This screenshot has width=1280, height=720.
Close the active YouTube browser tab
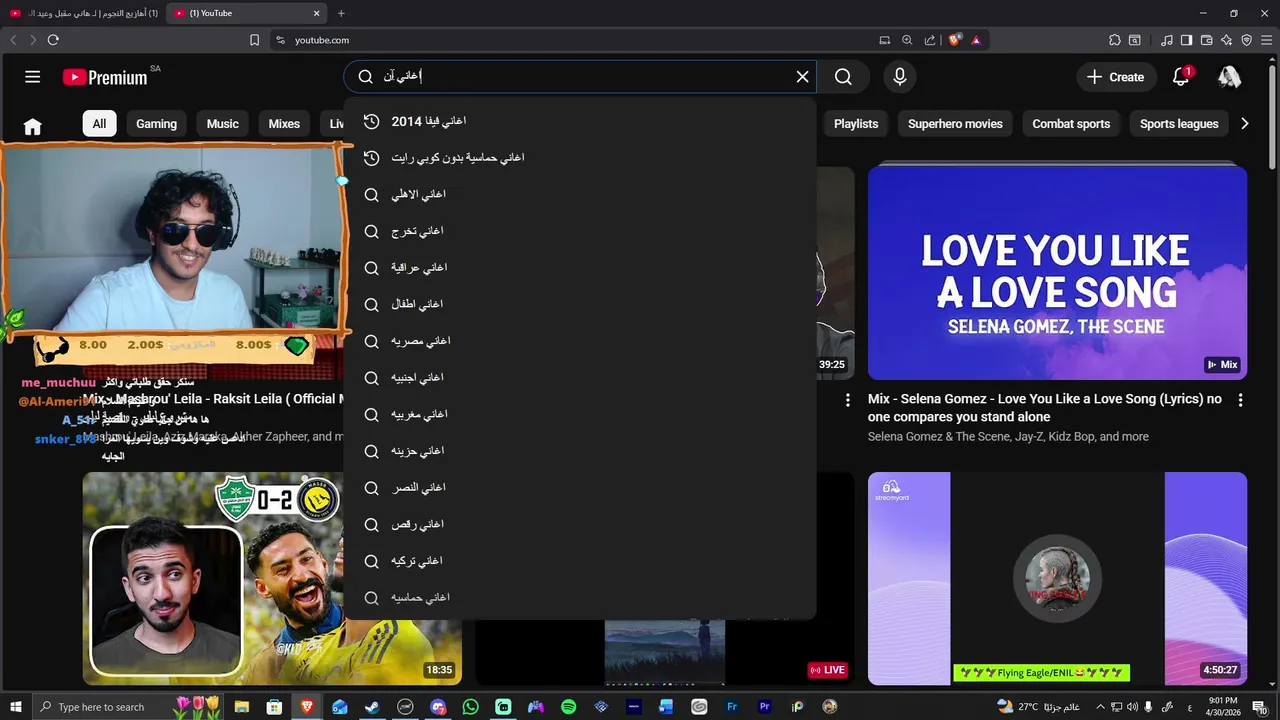(x=317, y=13)
